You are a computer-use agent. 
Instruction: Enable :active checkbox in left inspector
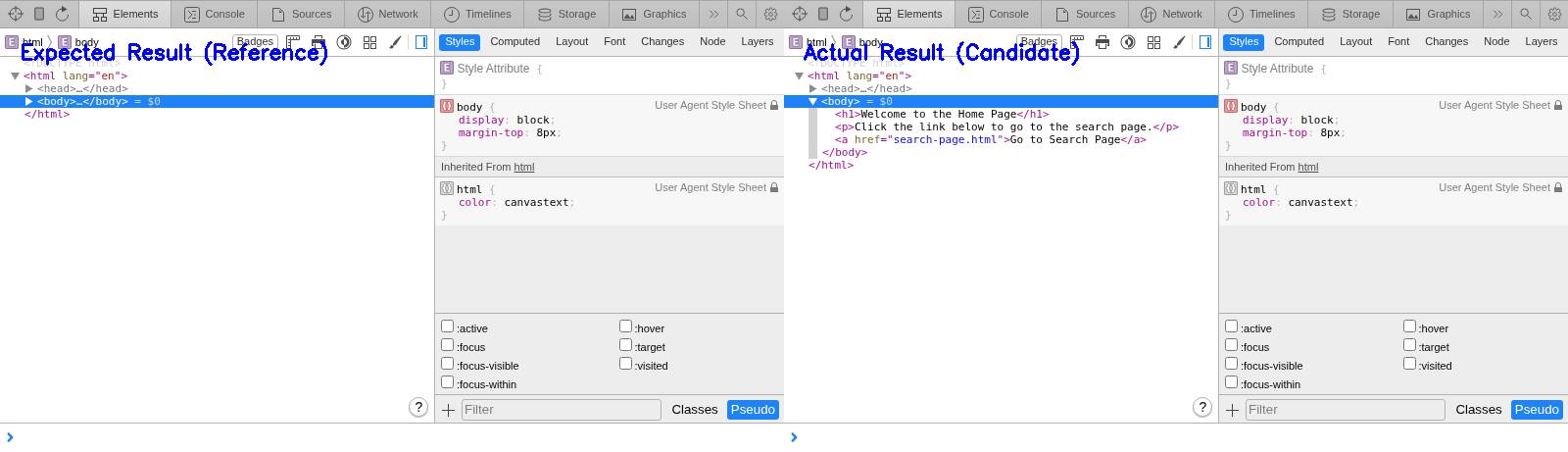448,326
